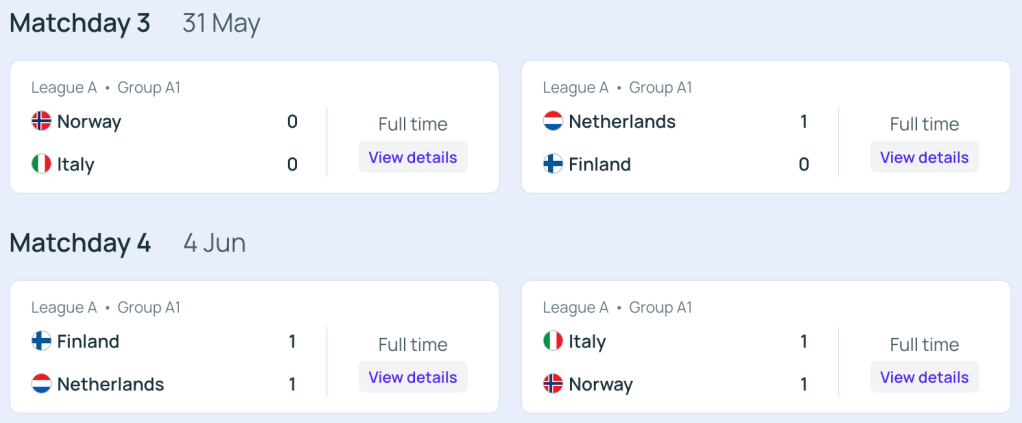This screenshot has width=1022, height=423.
Task: View details for Norway vs Italy match
Action: click(412, 157)
